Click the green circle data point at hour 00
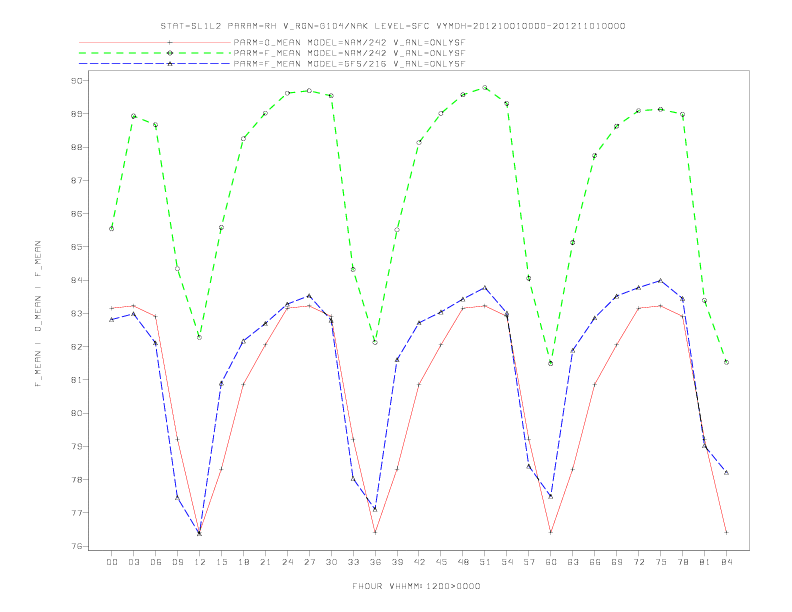This screenshot has height=612, width=792. (112, 229)
